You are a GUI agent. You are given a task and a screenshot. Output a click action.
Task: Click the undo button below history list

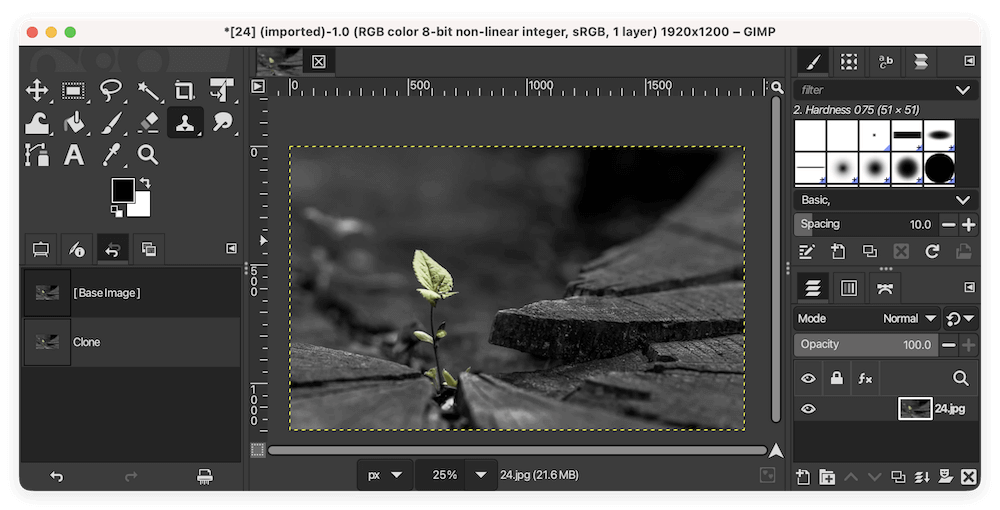[x=57, y=476]
